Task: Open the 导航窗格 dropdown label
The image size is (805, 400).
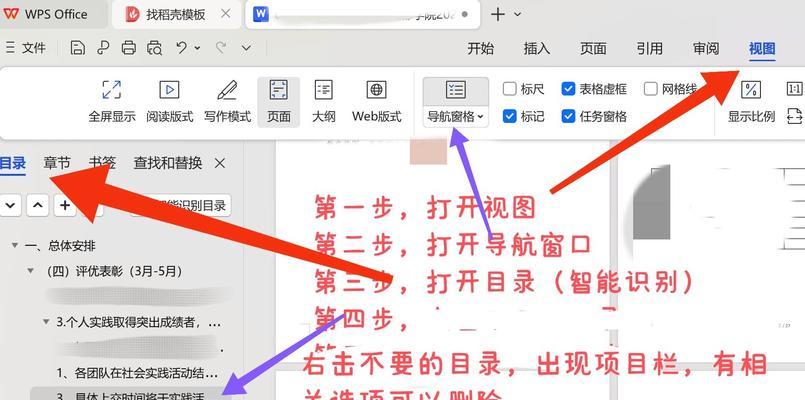Action: pyautogui.click(x=455, y=117)
